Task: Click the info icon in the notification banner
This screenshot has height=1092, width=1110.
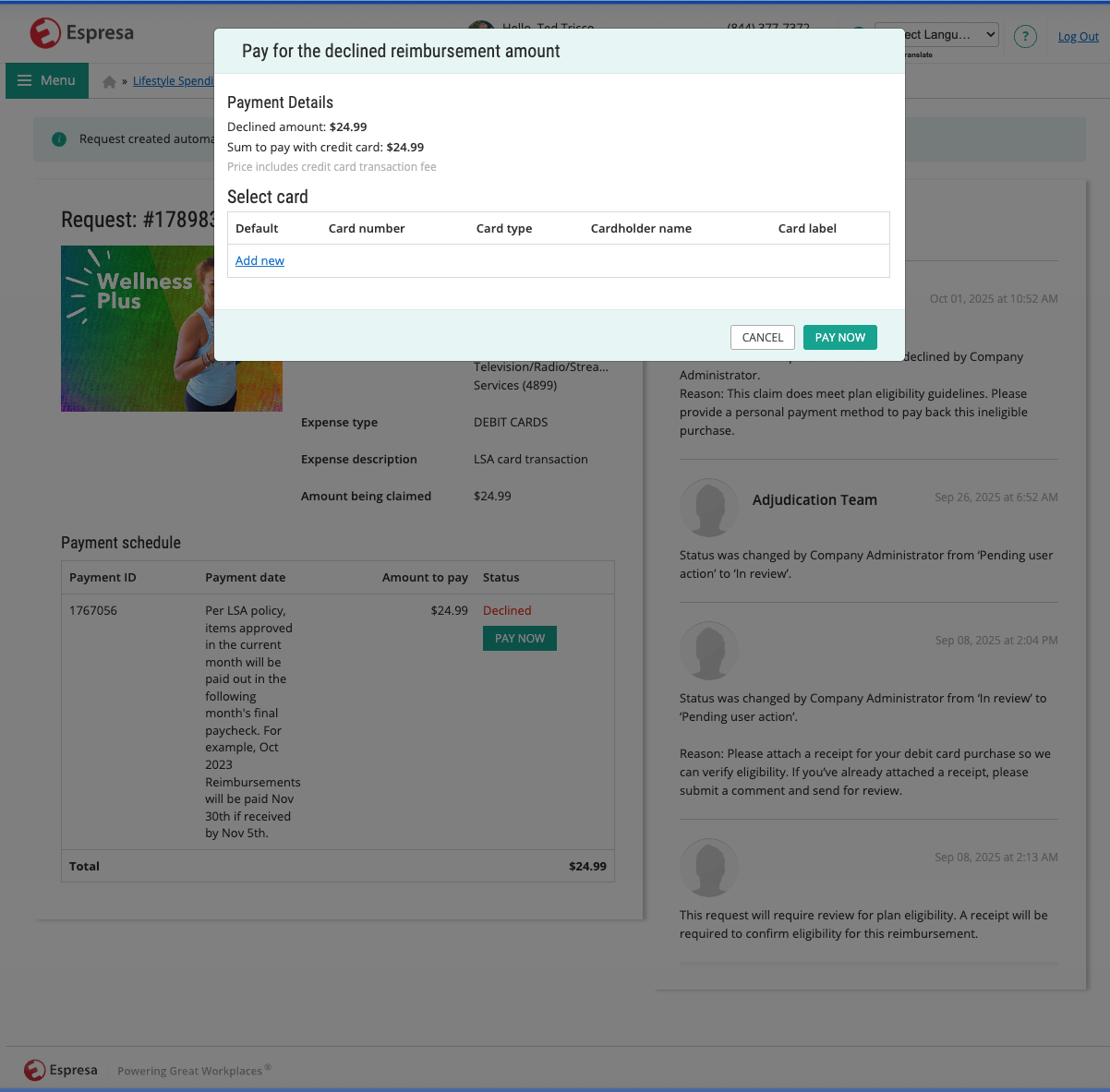Action: [x=59, y=139]
